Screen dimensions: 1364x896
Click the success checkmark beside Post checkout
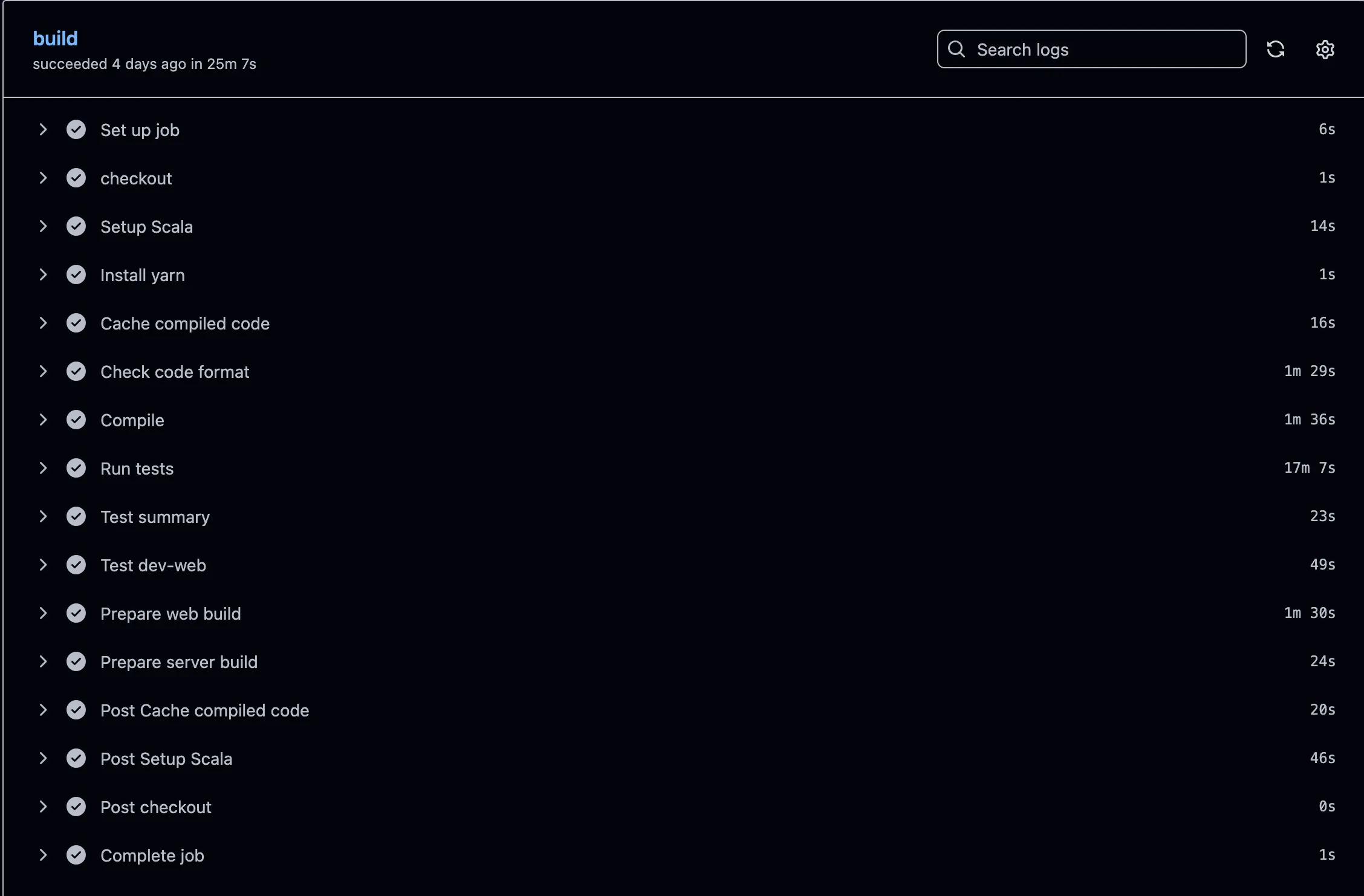coord(76,807)
